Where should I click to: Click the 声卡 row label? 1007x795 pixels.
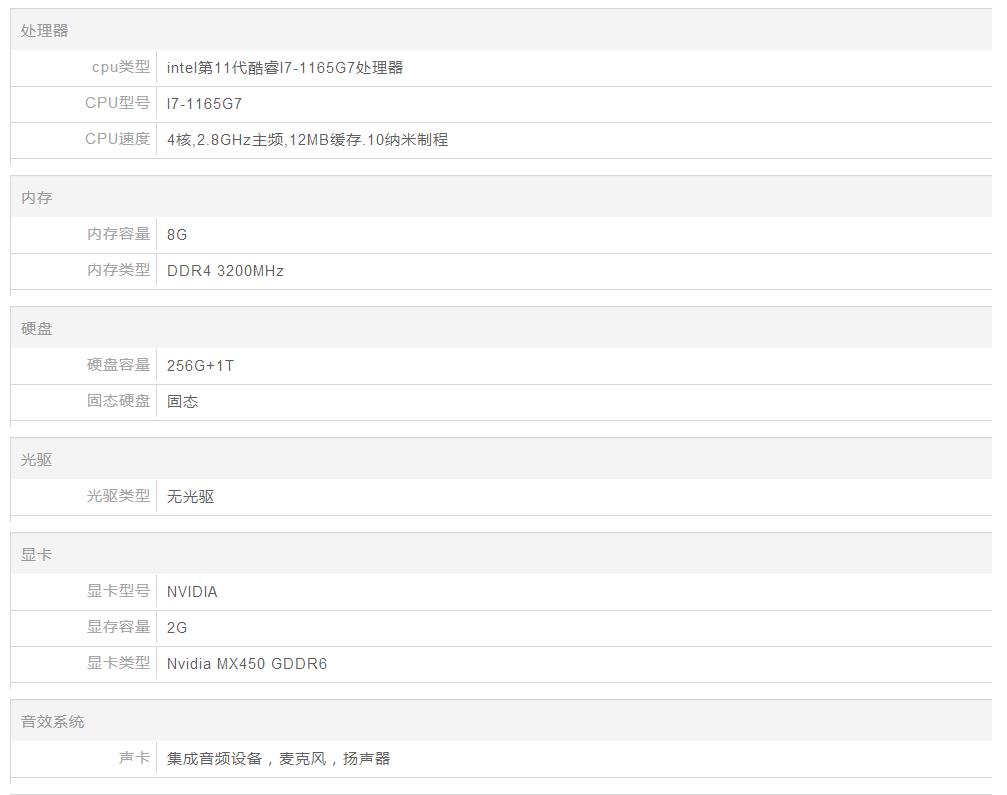pyautogui.click(x=134, y=759)
